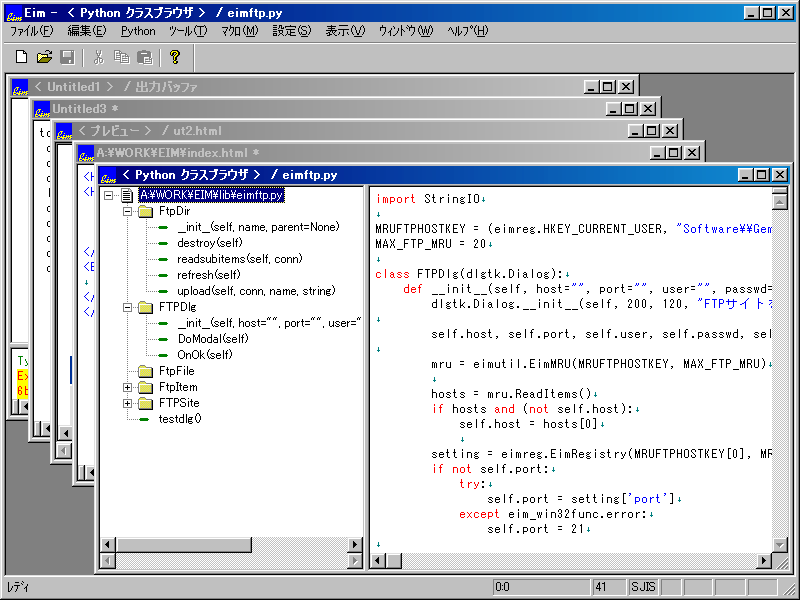This screenshot has width=800, height=600.
Task: Select upload(self, conn, name, string) method
Action: coord(256,291)
